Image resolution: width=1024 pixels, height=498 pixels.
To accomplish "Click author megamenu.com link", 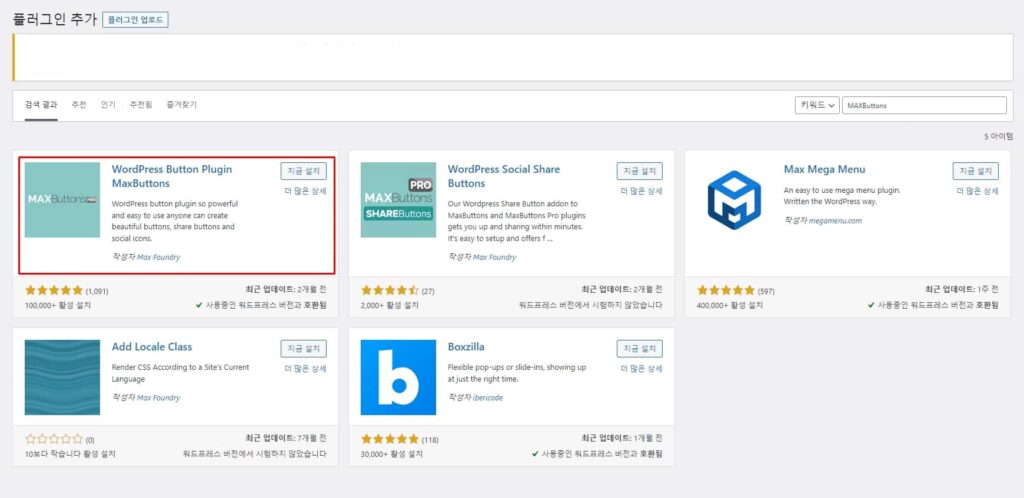I will pyautogui.click(x=835, y=221).
